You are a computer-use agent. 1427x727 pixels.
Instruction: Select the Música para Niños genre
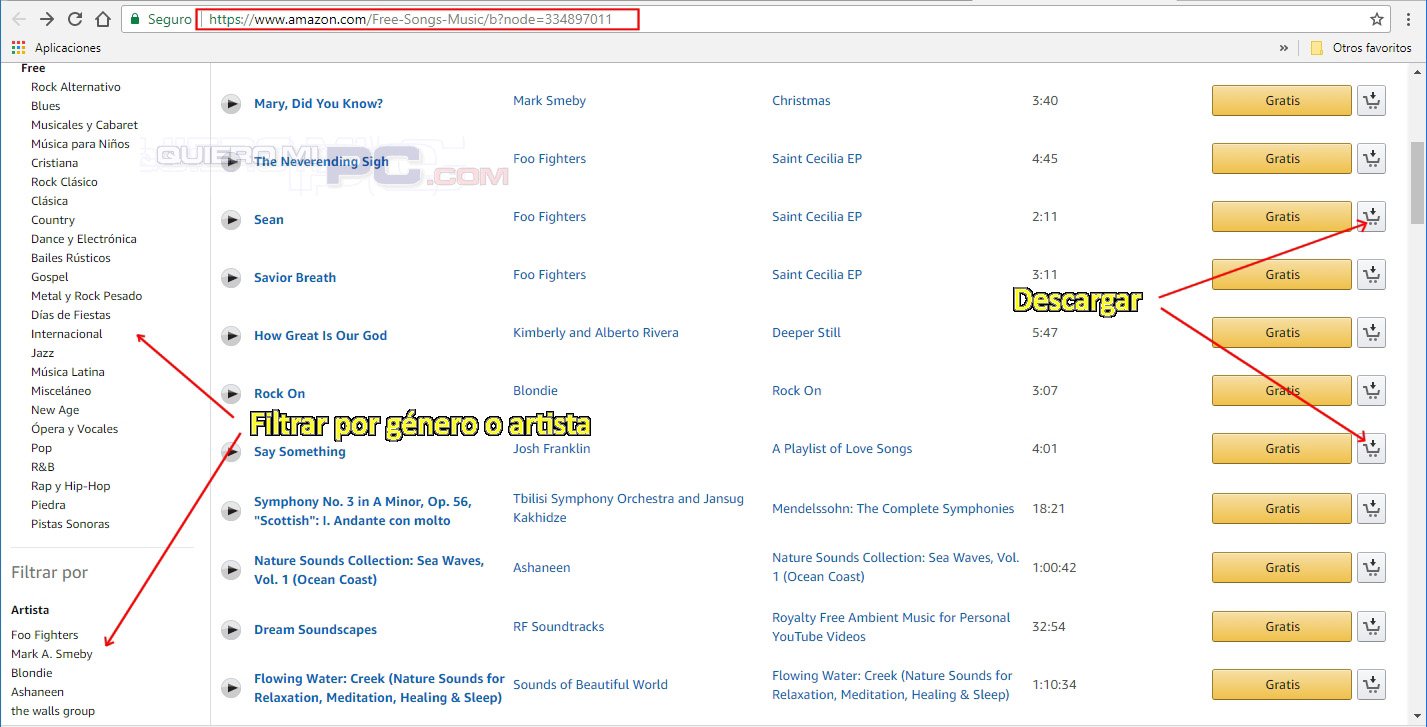click(80, 144)
